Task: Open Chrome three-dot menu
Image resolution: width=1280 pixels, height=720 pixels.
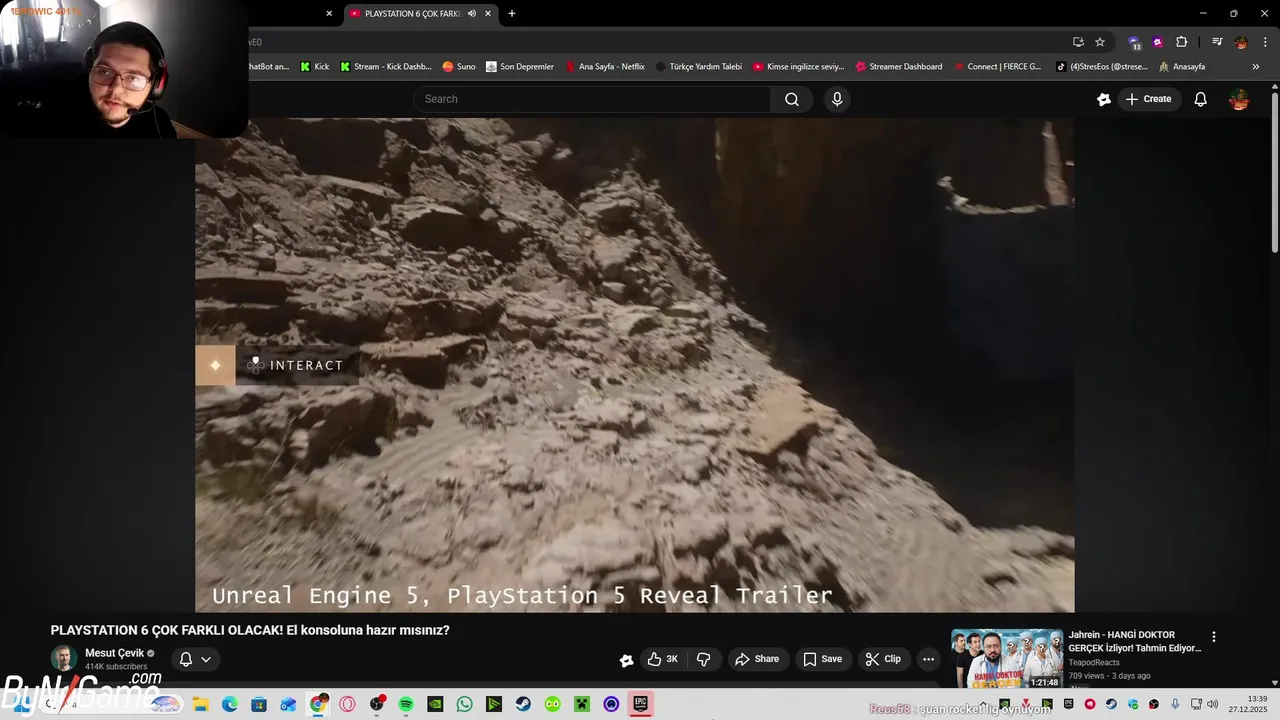Action: (1265, 42)
